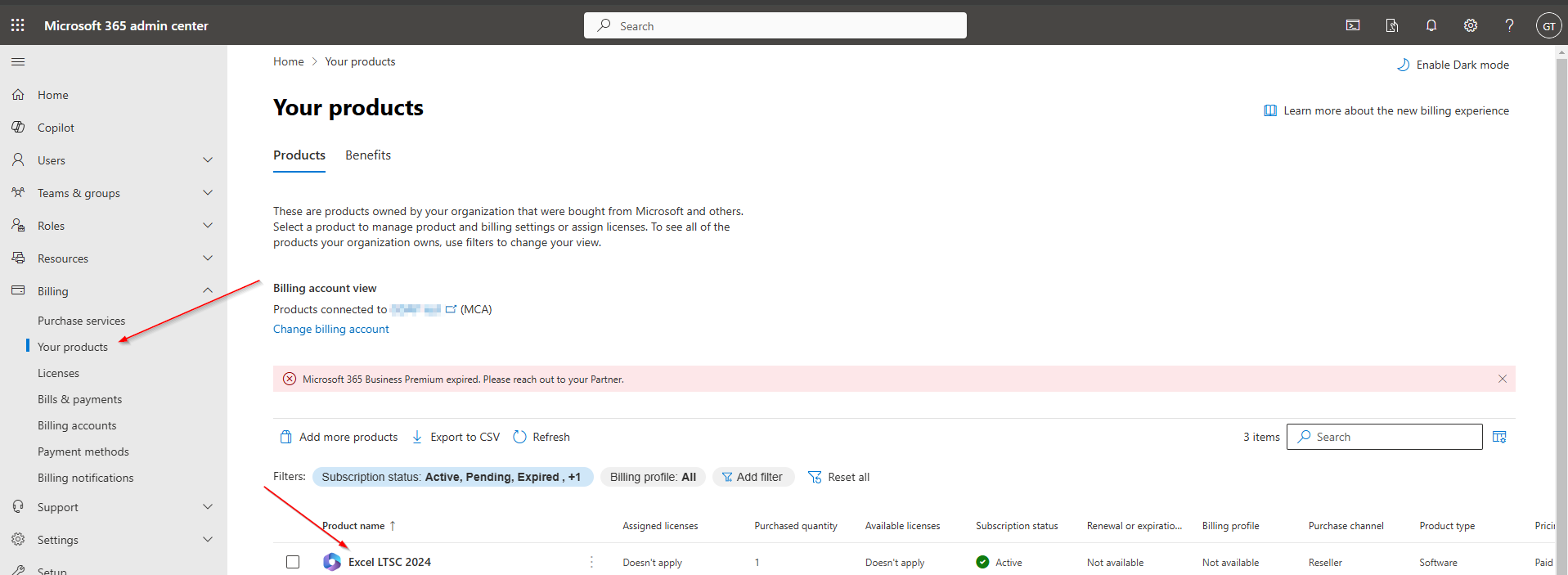Screen dimensions: 1568x575
Task: Open the Cloud Shell terminal icon
Action: click(x=1353, y=25)
